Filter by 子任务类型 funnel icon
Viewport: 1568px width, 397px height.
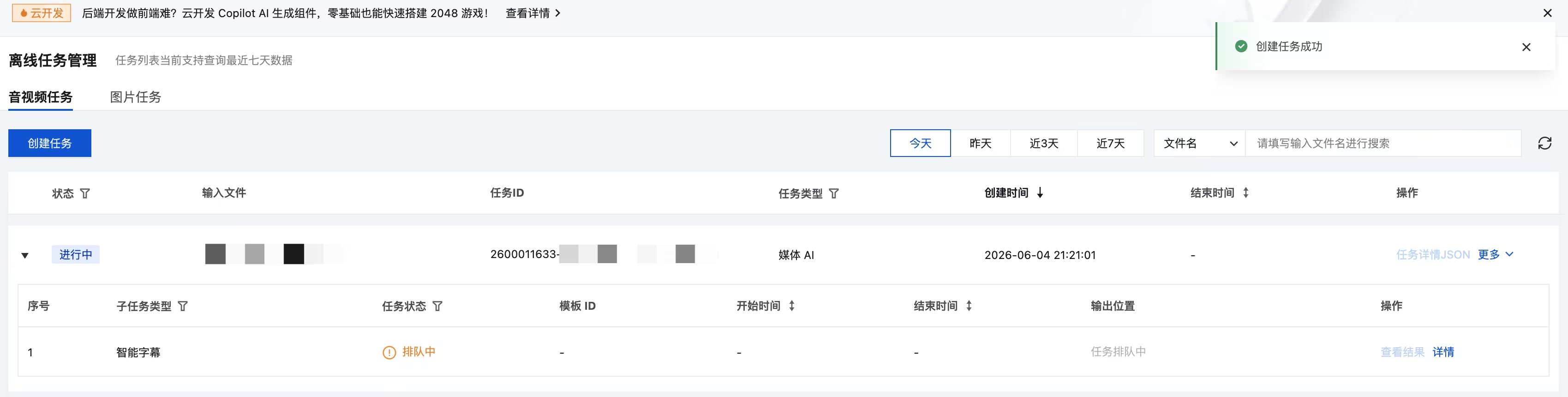183,306
